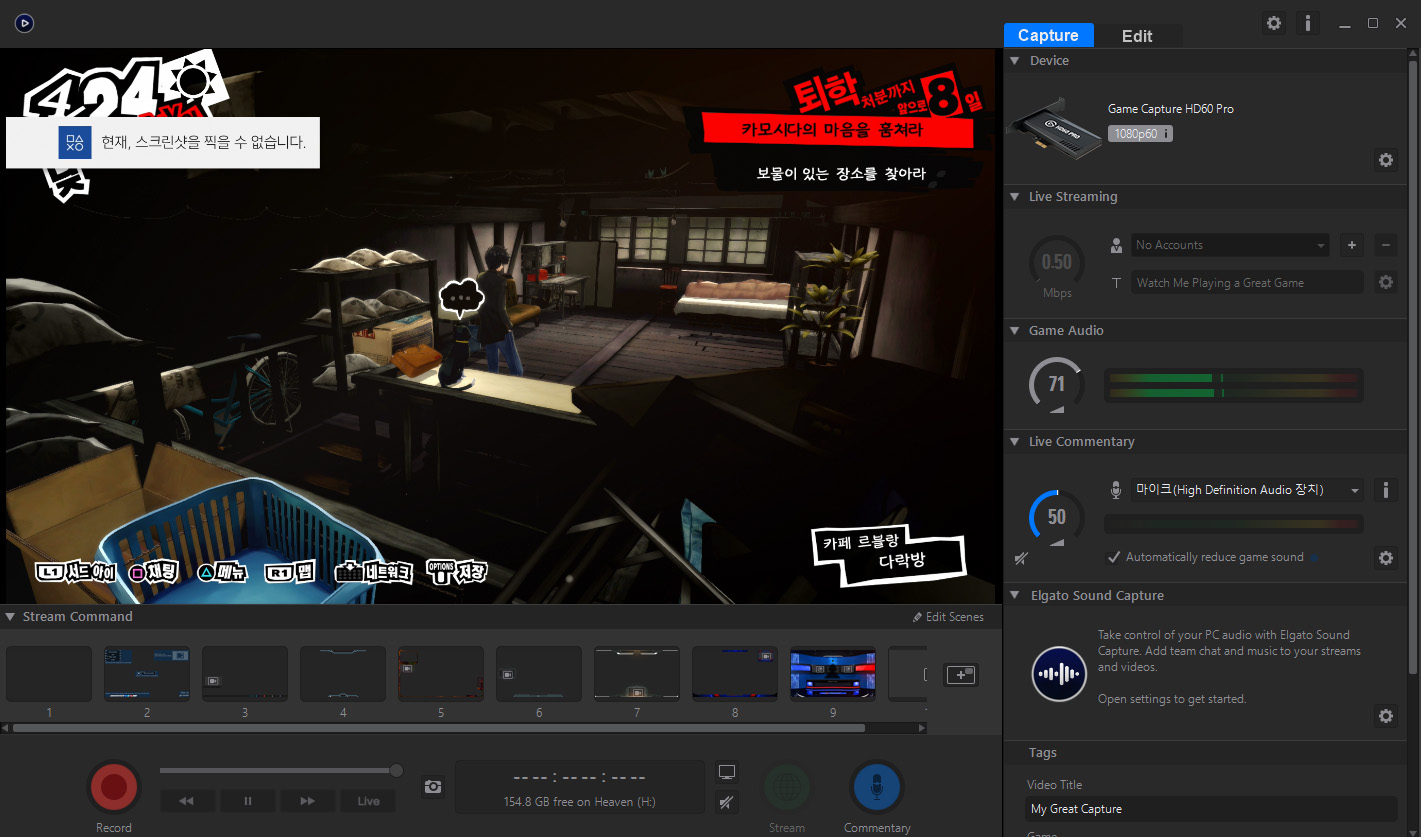Viewport: 1421px width, 837px height.
Task: Select scene thumbnail 5
Action: coord(441,674)
